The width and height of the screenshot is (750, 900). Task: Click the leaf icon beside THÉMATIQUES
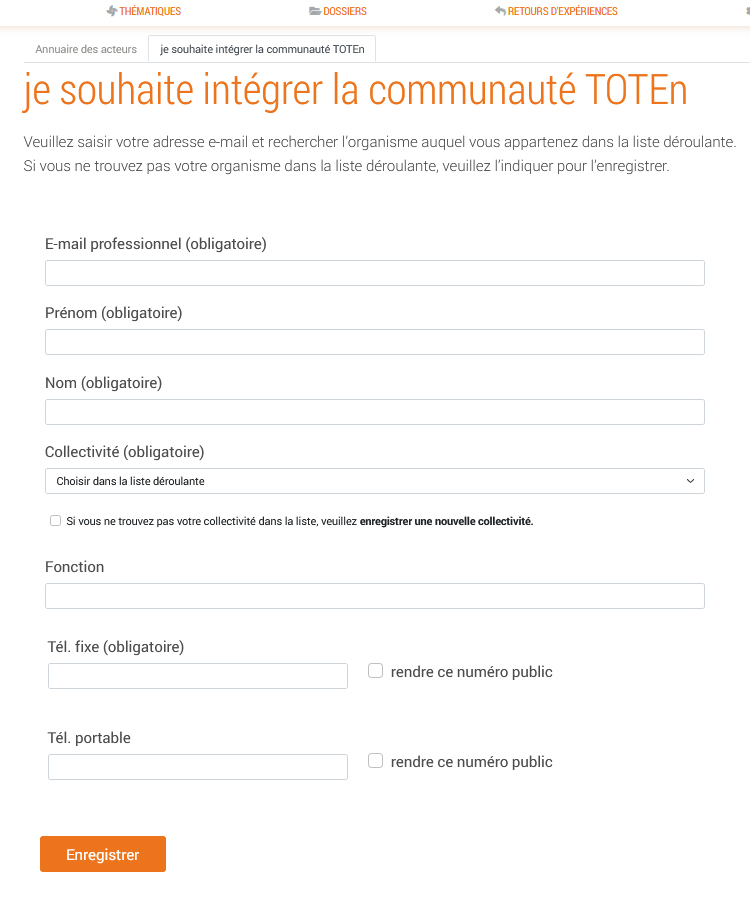coord(110,12)
